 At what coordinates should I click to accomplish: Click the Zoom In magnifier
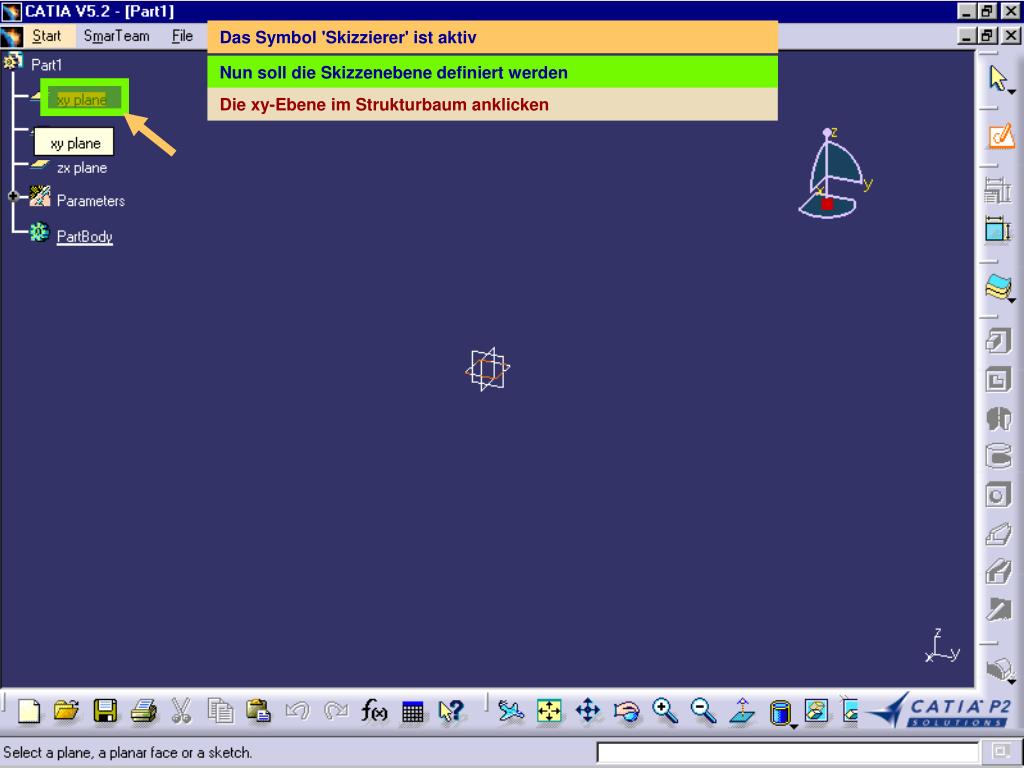pos(665,711)
